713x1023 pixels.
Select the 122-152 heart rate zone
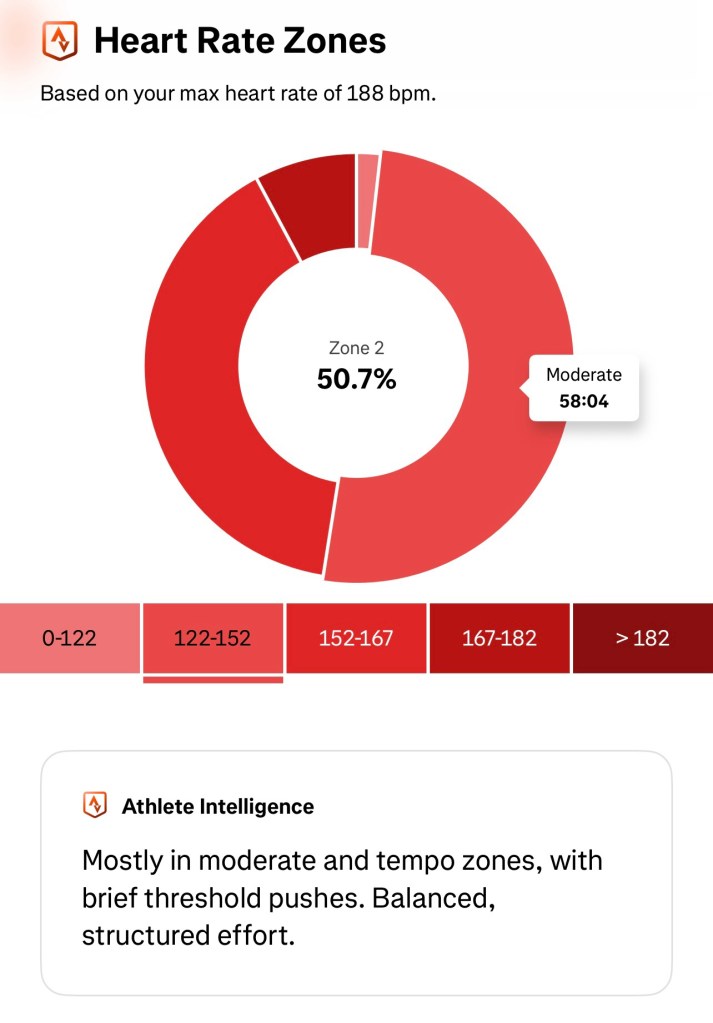(x=213, y=638)
